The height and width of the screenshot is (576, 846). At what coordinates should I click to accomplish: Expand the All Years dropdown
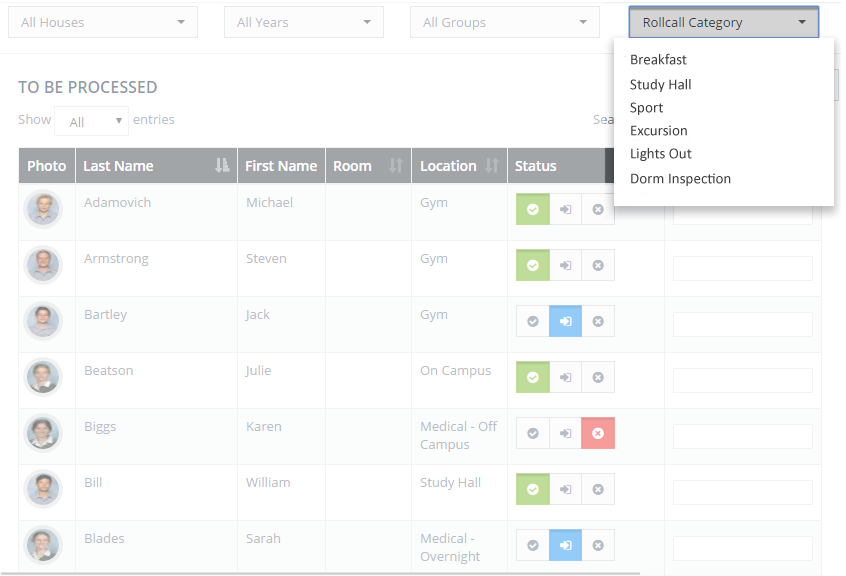[304, 22]
